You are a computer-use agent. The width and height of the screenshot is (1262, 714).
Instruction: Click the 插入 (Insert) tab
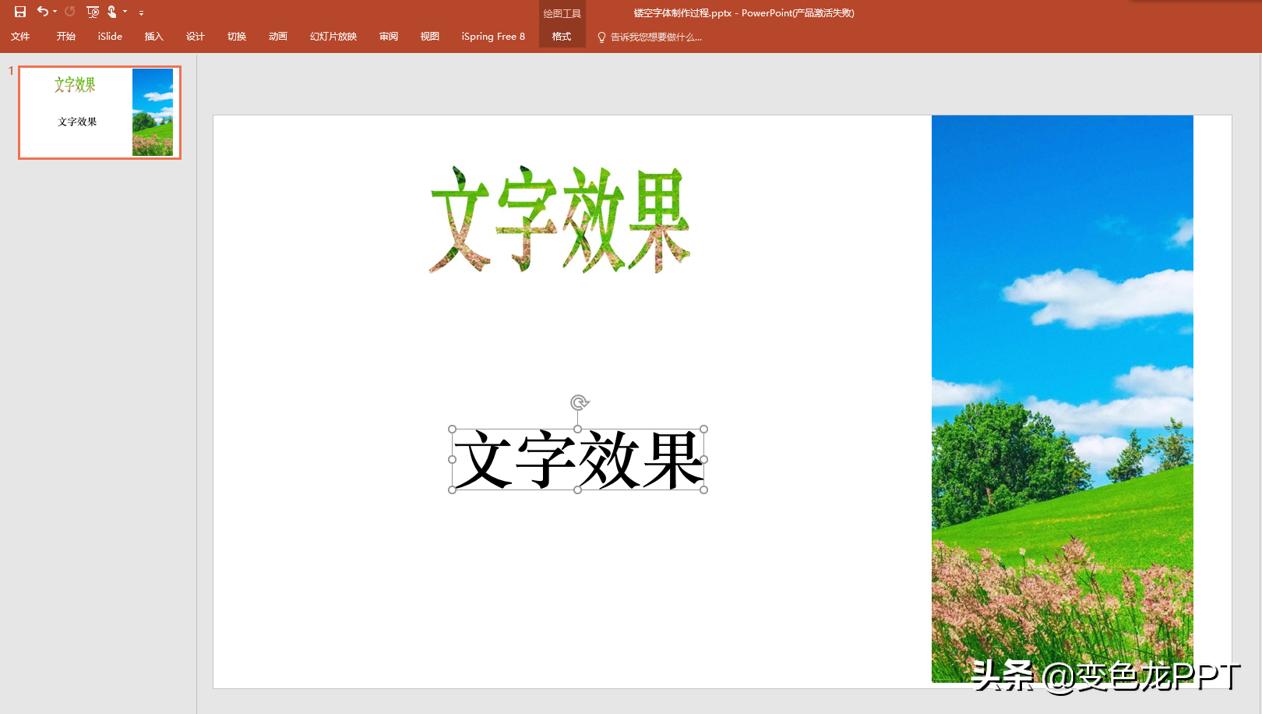[153, 37]
